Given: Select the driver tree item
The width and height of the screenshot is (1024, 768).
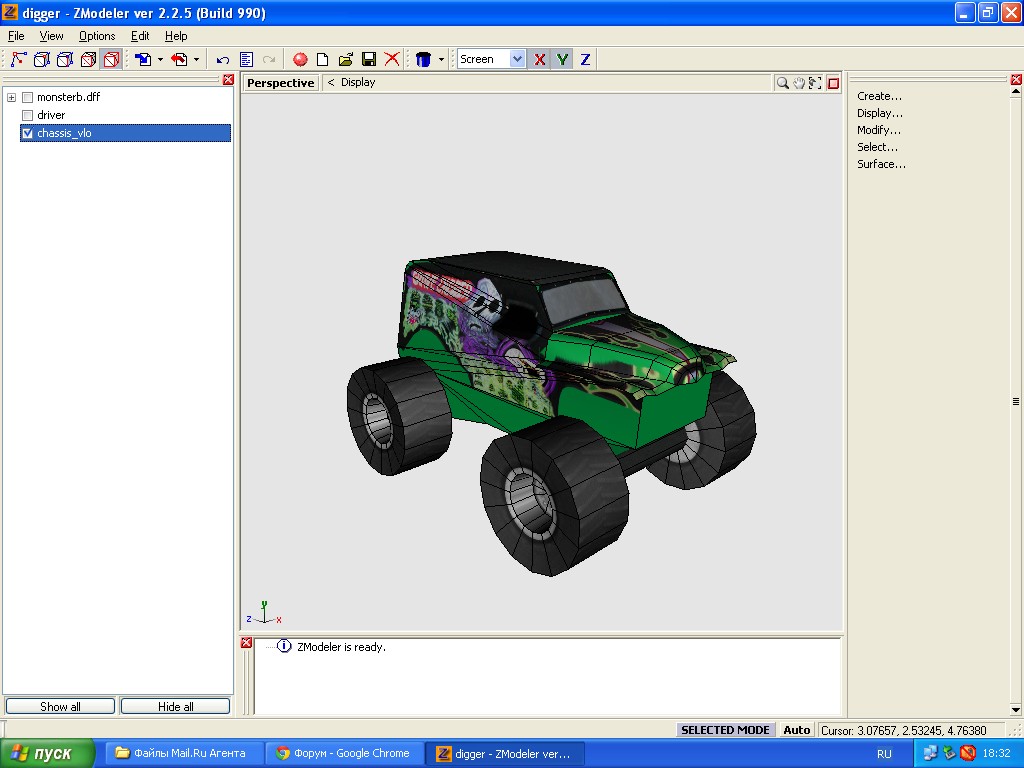Looking at the screenshot, I should 51,116.
